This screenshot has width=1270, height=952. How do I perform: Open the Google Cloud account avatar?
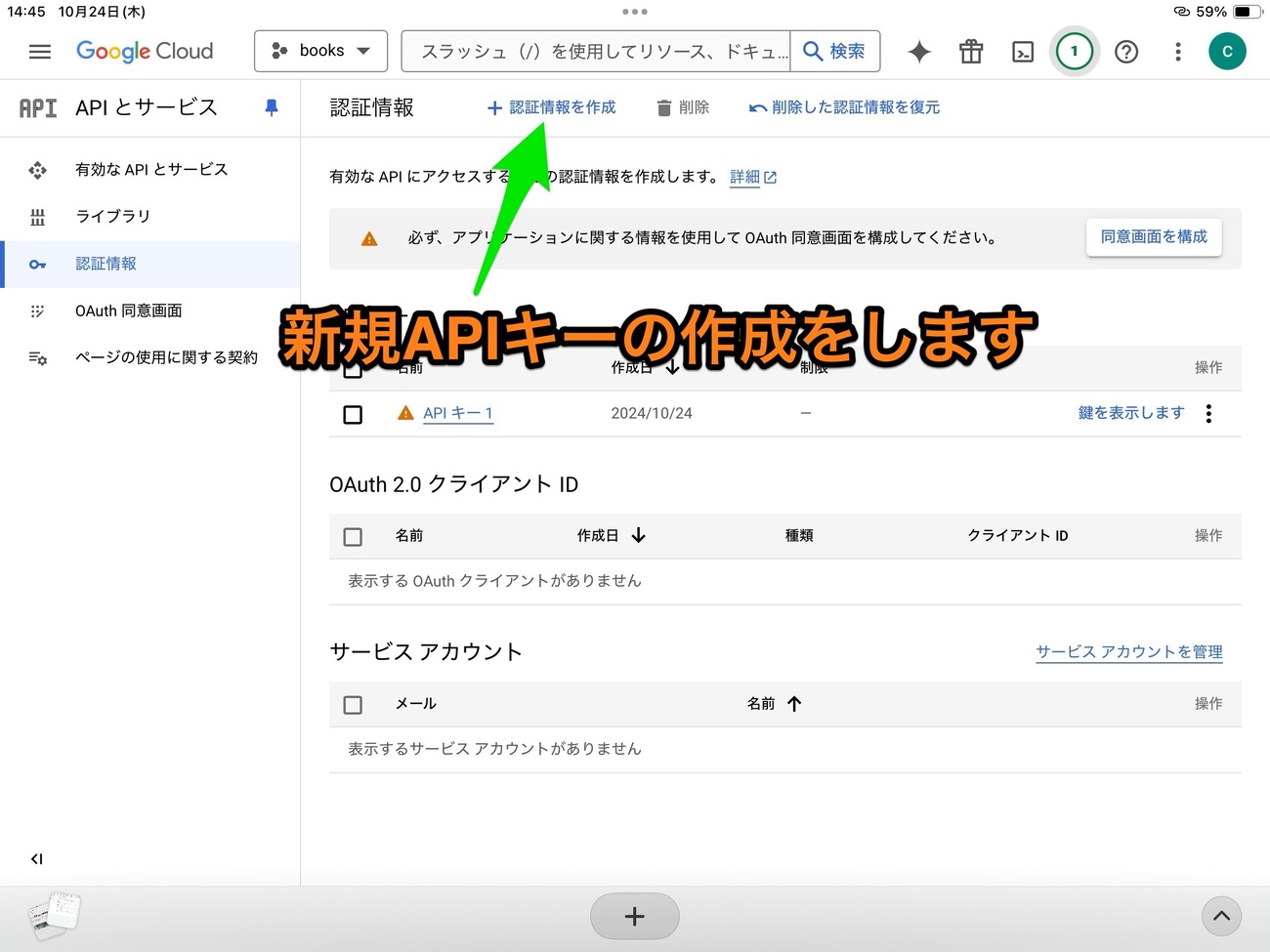(1228, 51)
